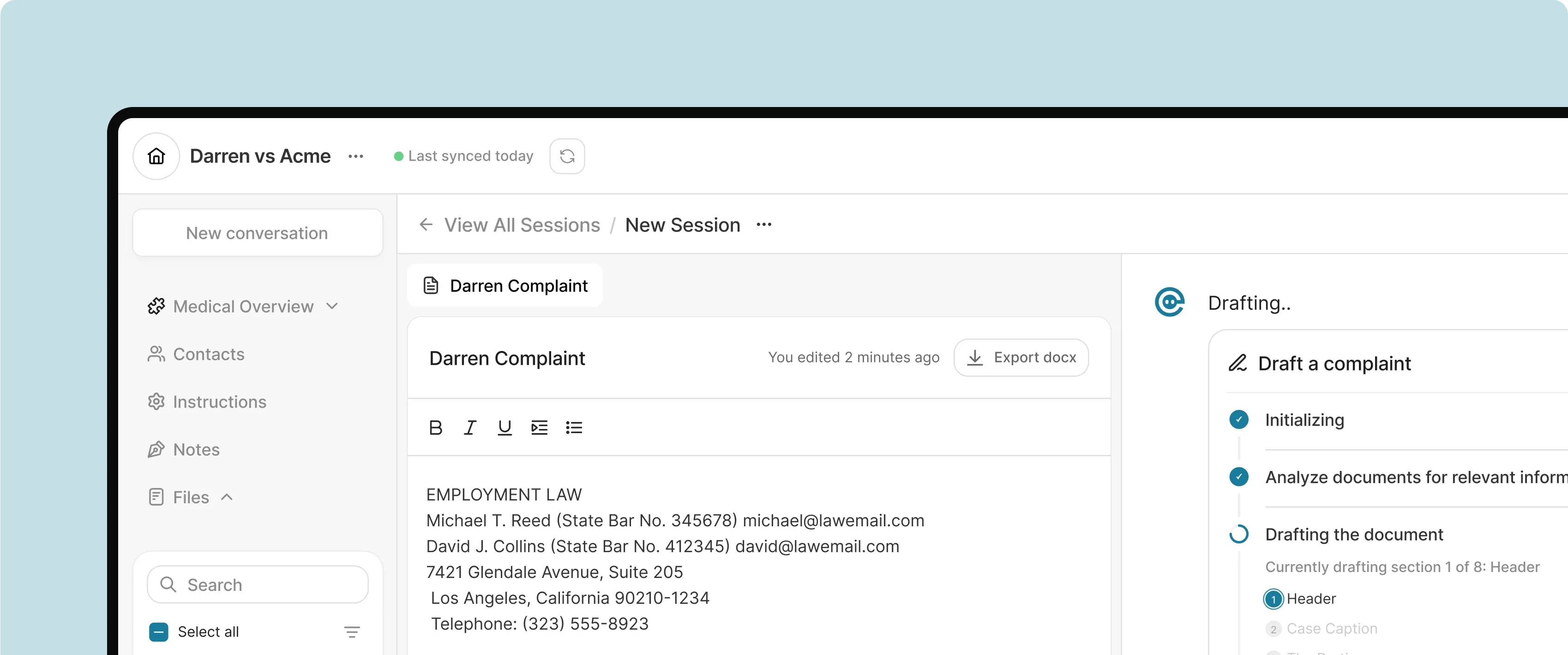
Task: Click the Drafting the document spinner
Action: pyautogui.click(x=1239, y=534)
